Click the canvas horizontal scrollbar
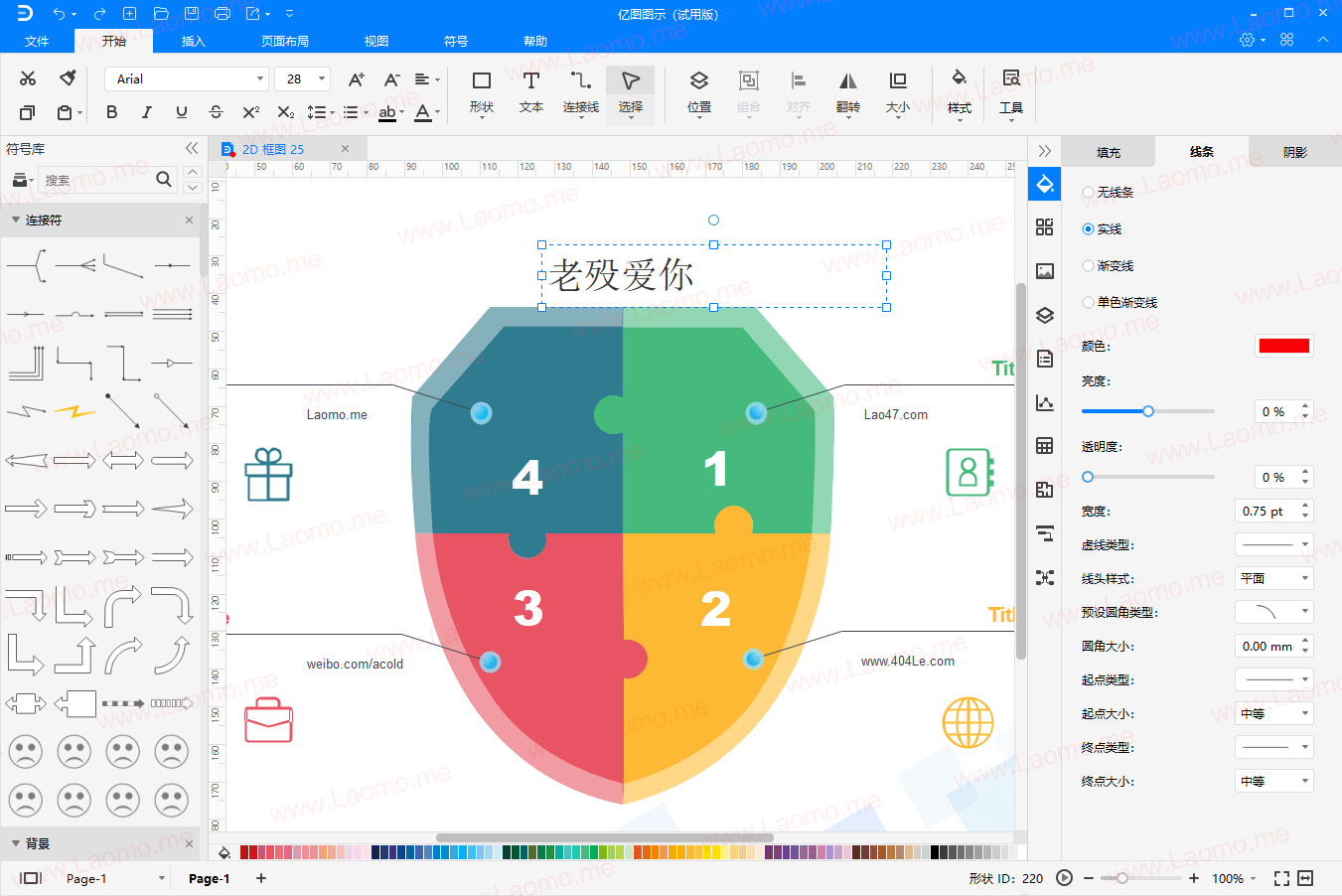 [604, 837]
